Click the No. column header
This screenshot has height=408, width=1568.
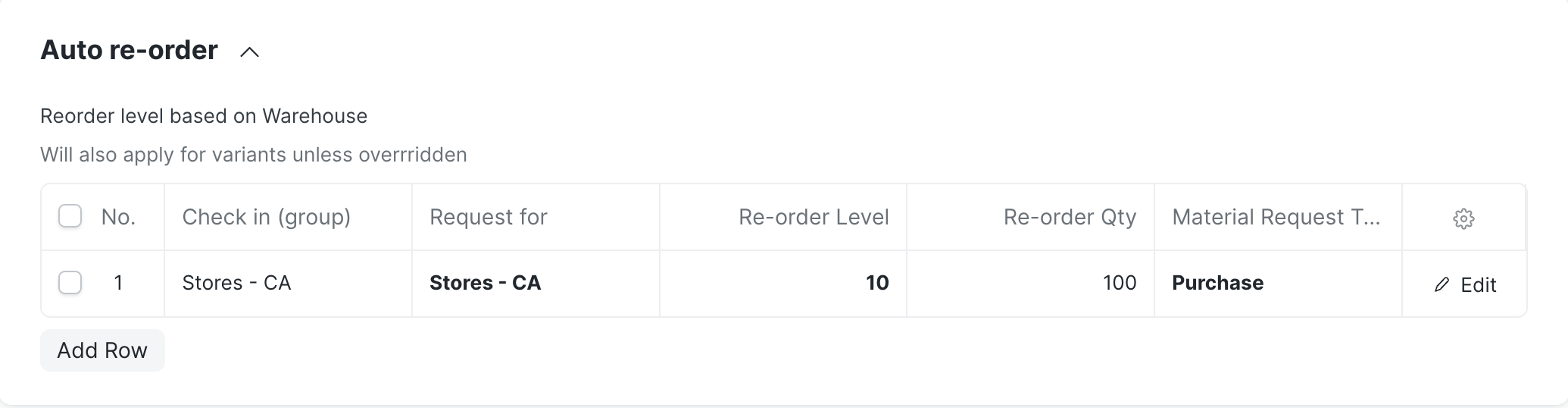118,217
